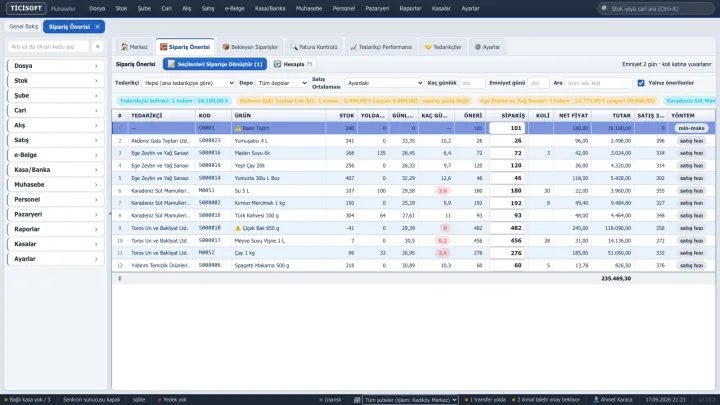Open the Kasalar menu in top bar
This screenshot has width=720, height=405.
[x=441, y=8]
